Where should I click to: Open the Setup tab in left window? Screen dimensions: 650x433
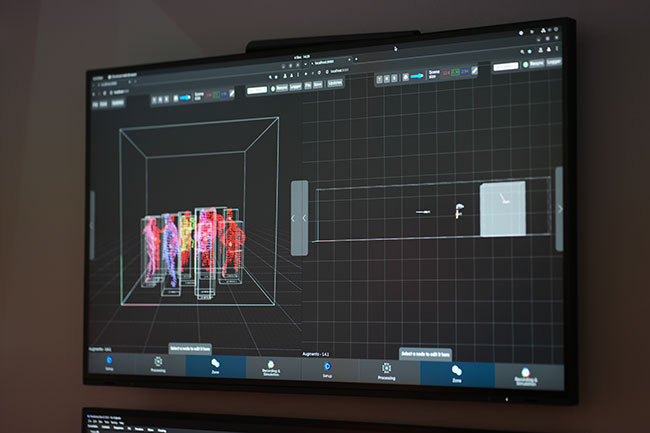click(109, 365)
